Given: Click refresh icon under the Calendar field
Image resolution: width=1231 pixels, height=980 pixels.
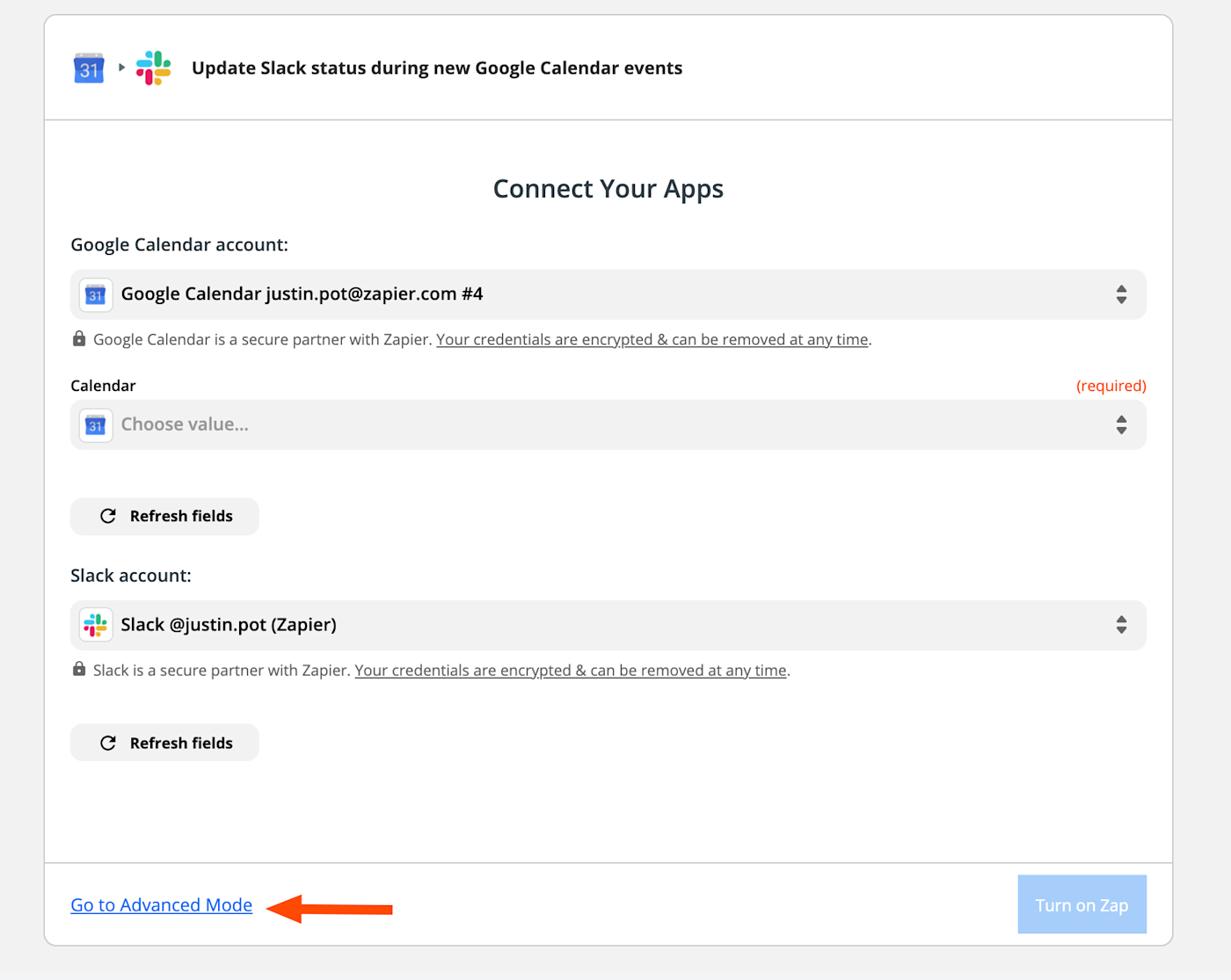Looking at the screenshot, I should [x=108, y=516].
